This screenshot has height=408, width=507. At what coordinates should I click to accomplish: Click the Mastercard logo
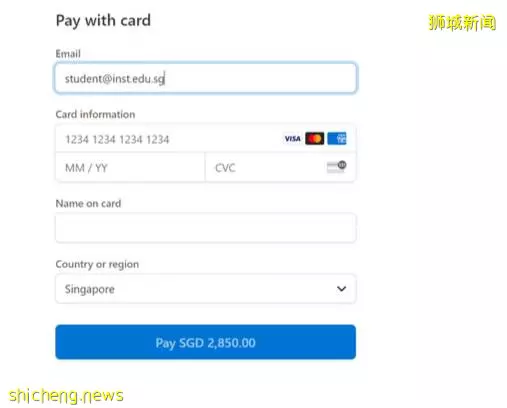tap(314, 139)
